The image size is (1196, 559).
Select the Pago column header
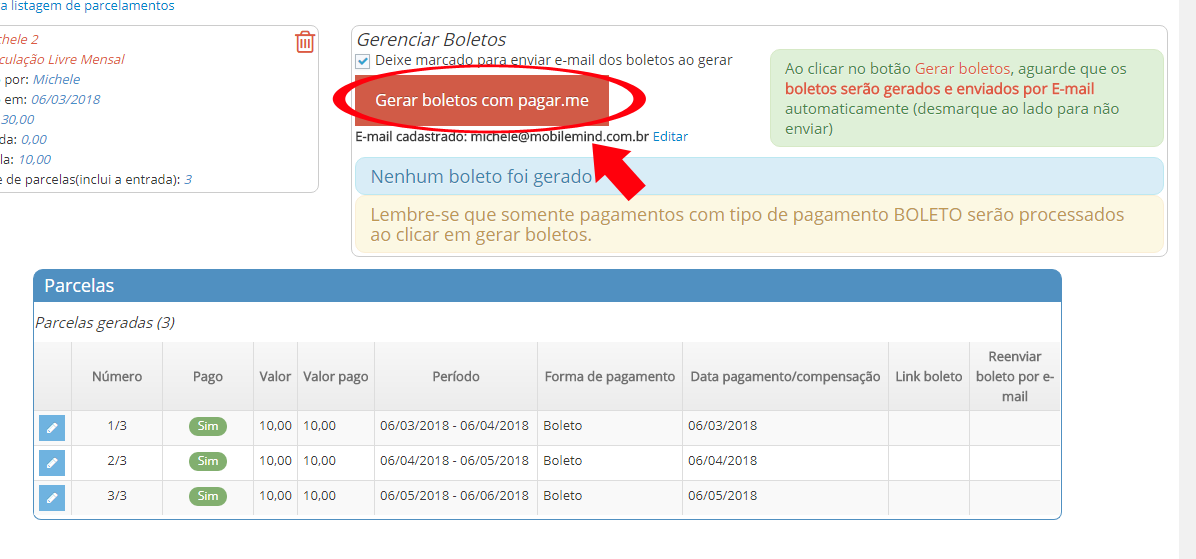(208, 377)
